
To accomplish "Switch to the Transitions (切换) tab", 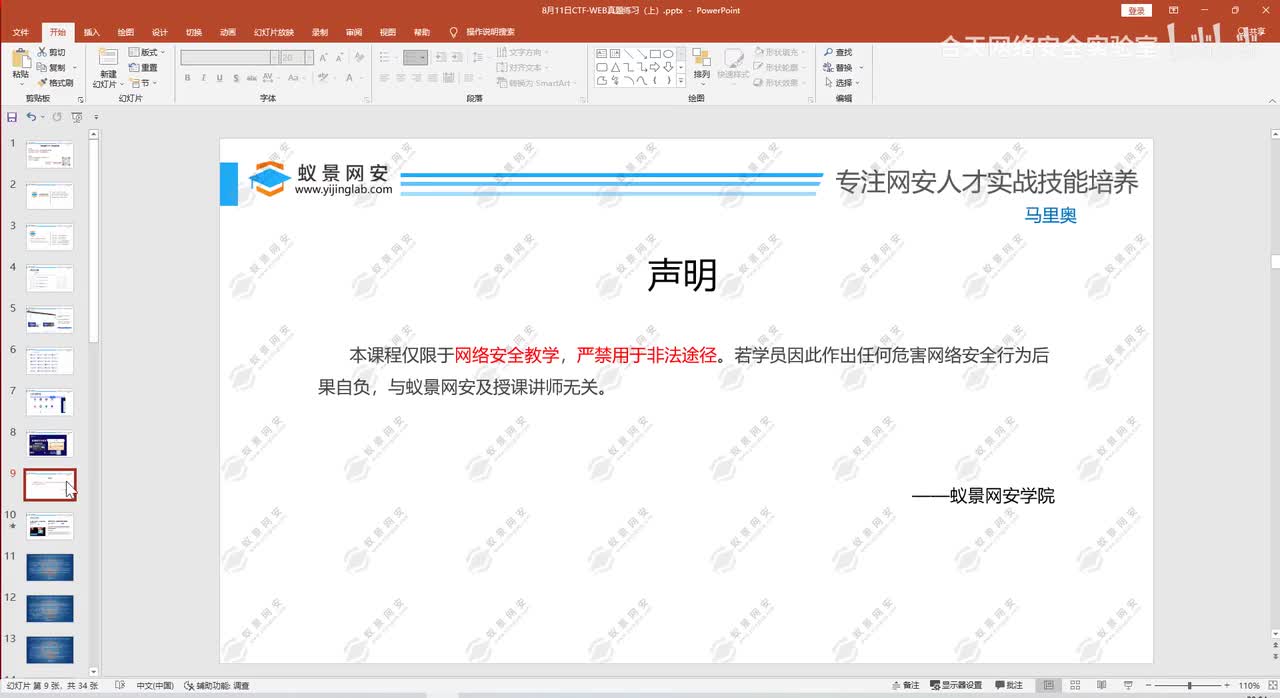I will (193, 32).
